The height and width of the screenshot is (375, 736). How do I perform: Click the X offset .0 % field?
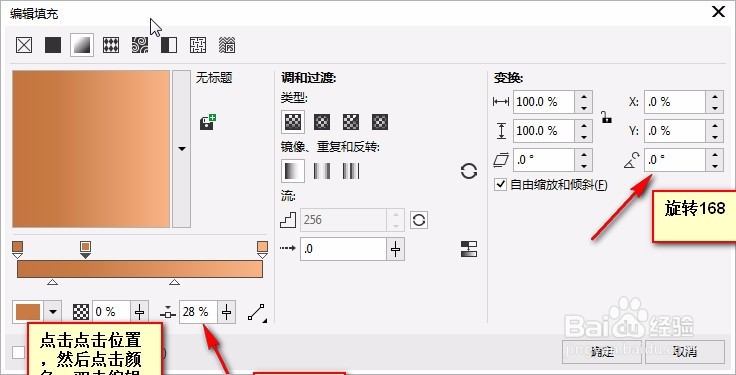(675, 102)
